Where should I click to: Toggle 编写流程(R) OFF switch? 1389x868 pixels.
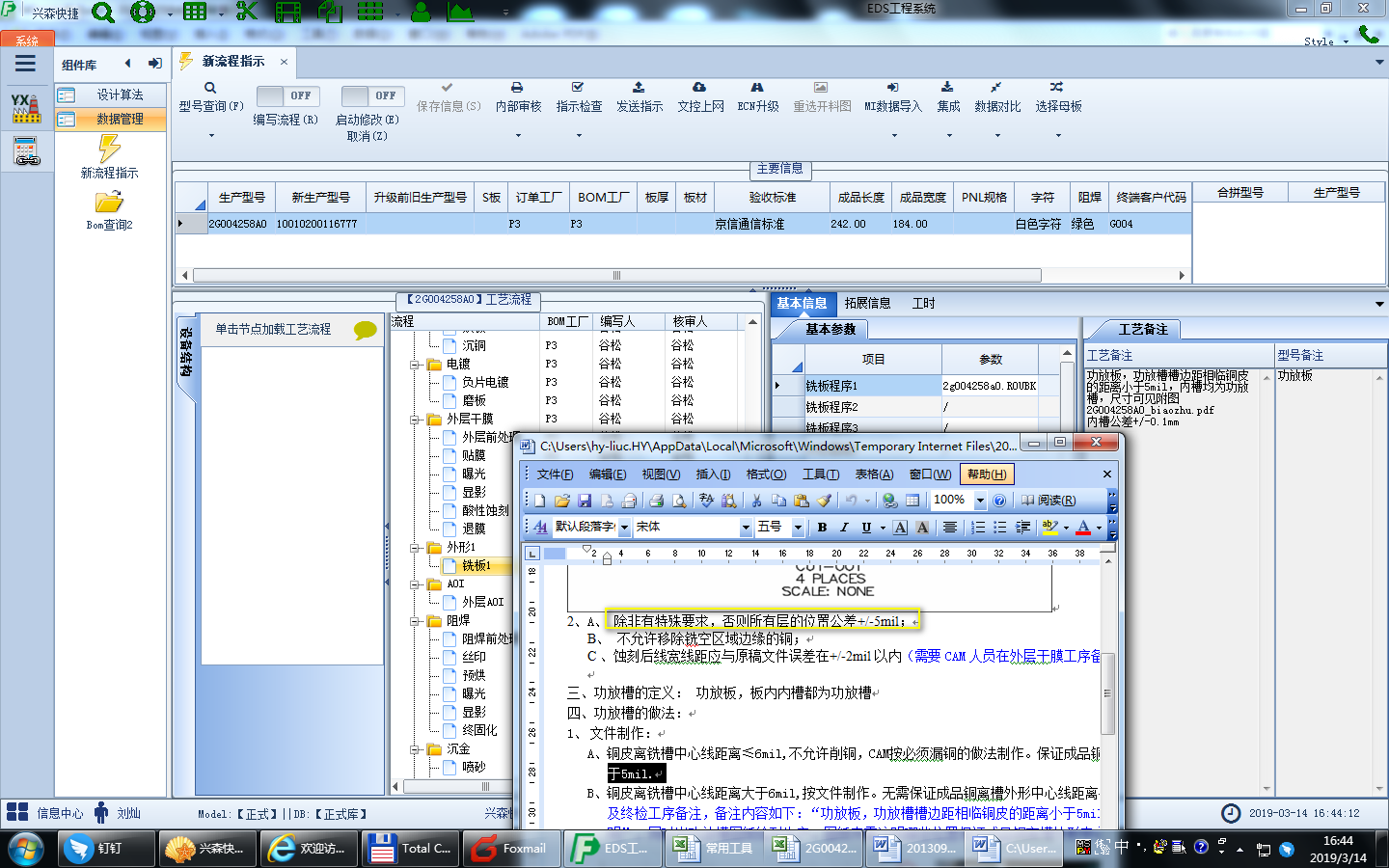(x=286, y=95)
